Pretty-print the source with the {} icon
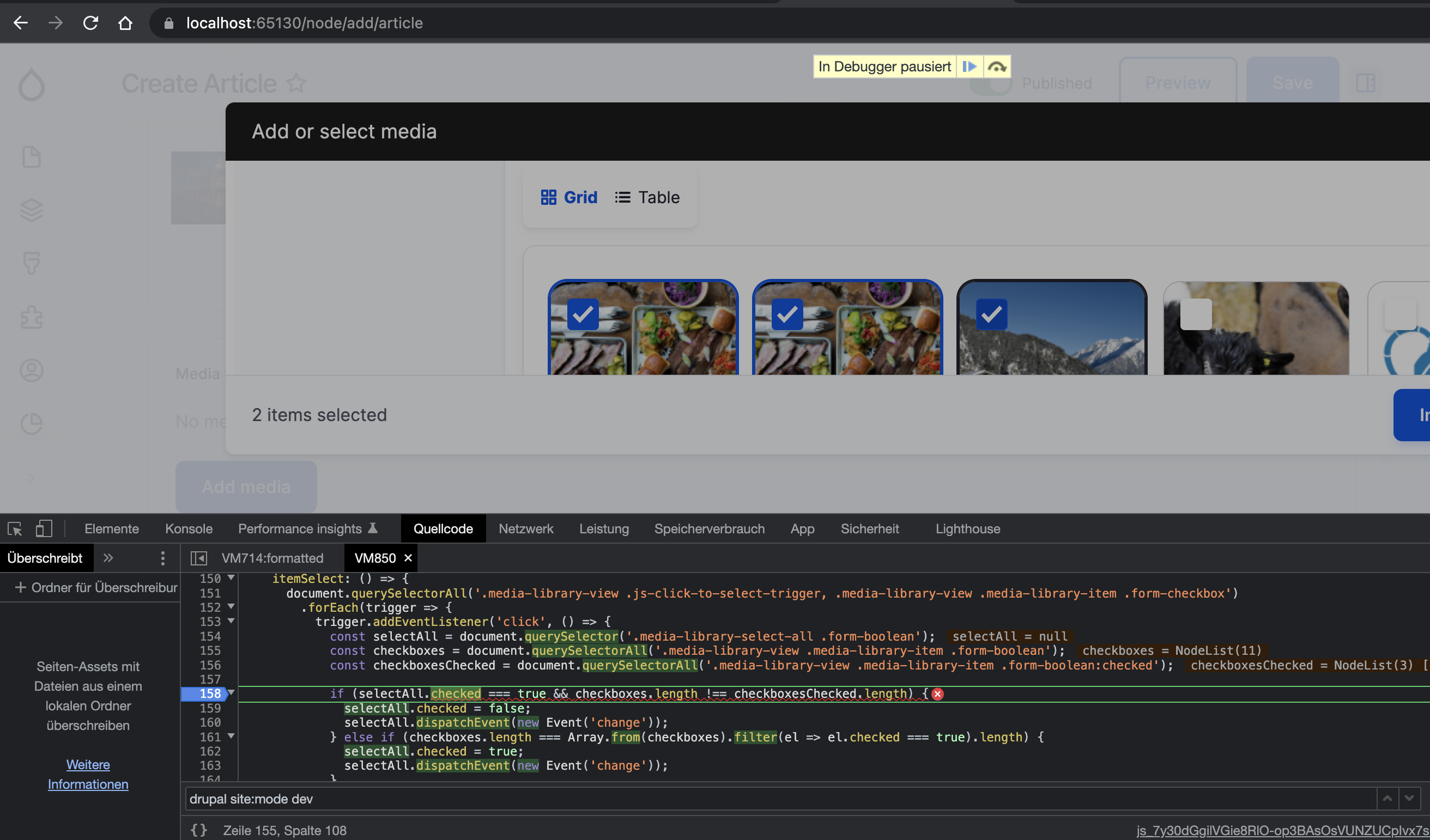The width and height of the screenshot is (1430, 840). (x=198, y=830)
